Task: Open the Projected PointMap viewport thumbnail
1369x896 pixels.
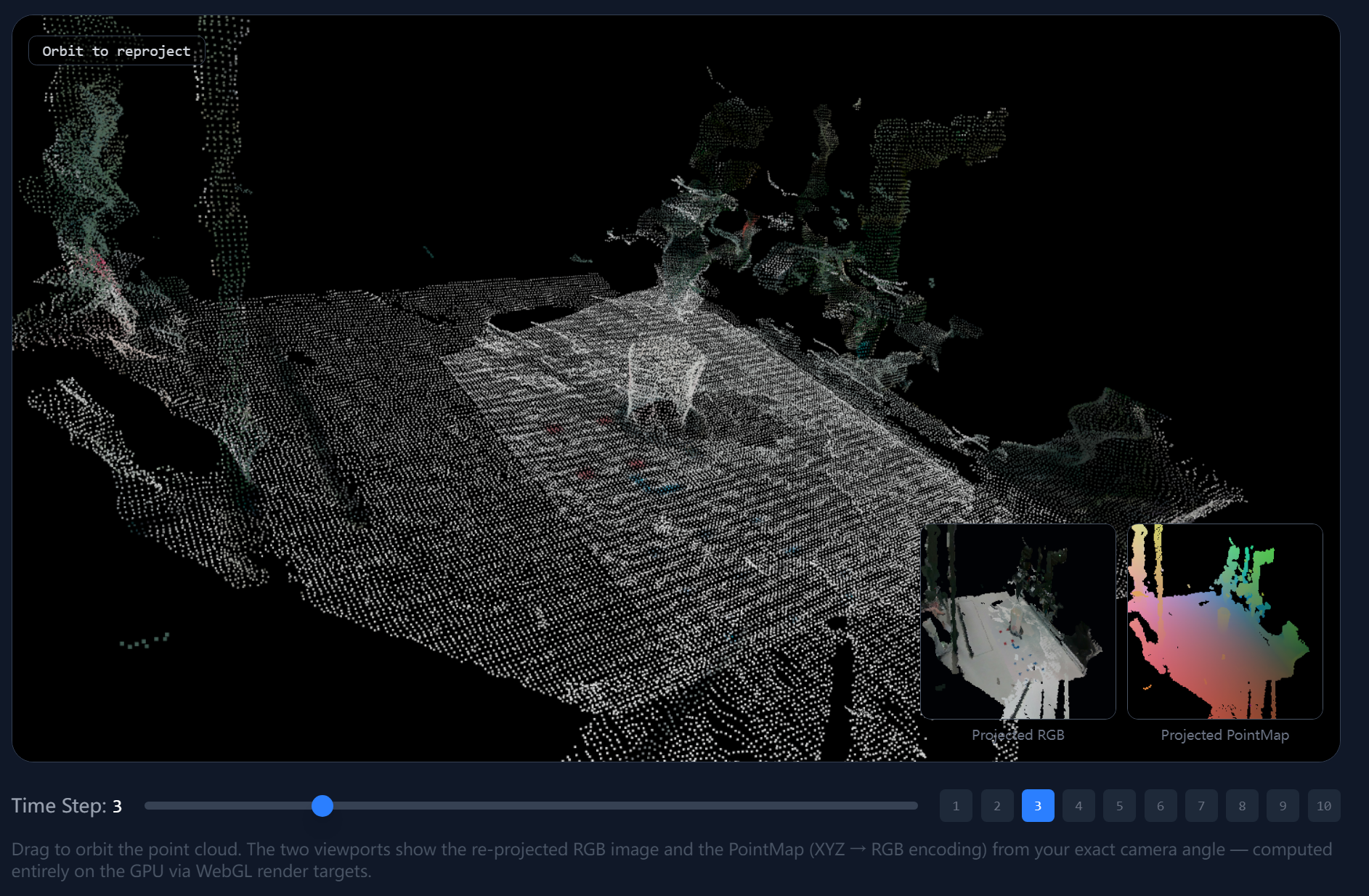Action: click(x=1225, y=622)
